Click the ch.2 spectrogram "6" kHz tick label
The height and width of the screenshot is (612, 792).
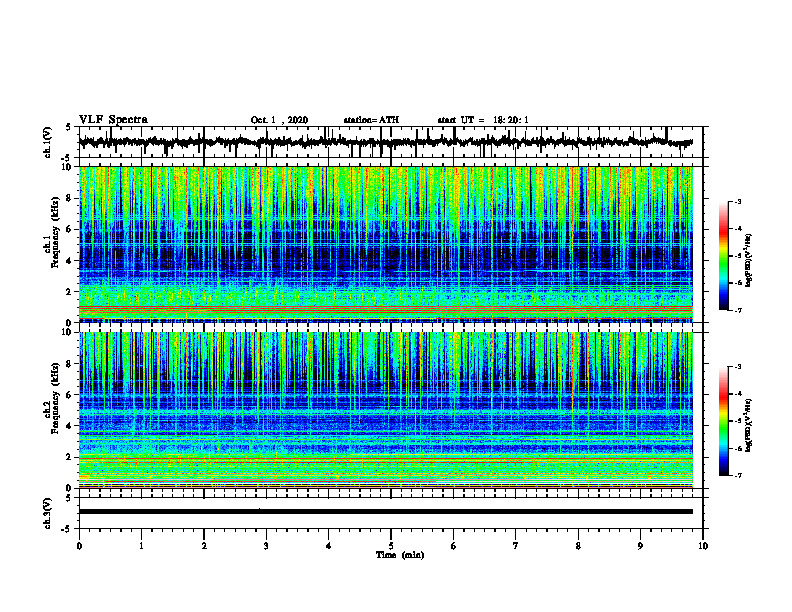70,395
